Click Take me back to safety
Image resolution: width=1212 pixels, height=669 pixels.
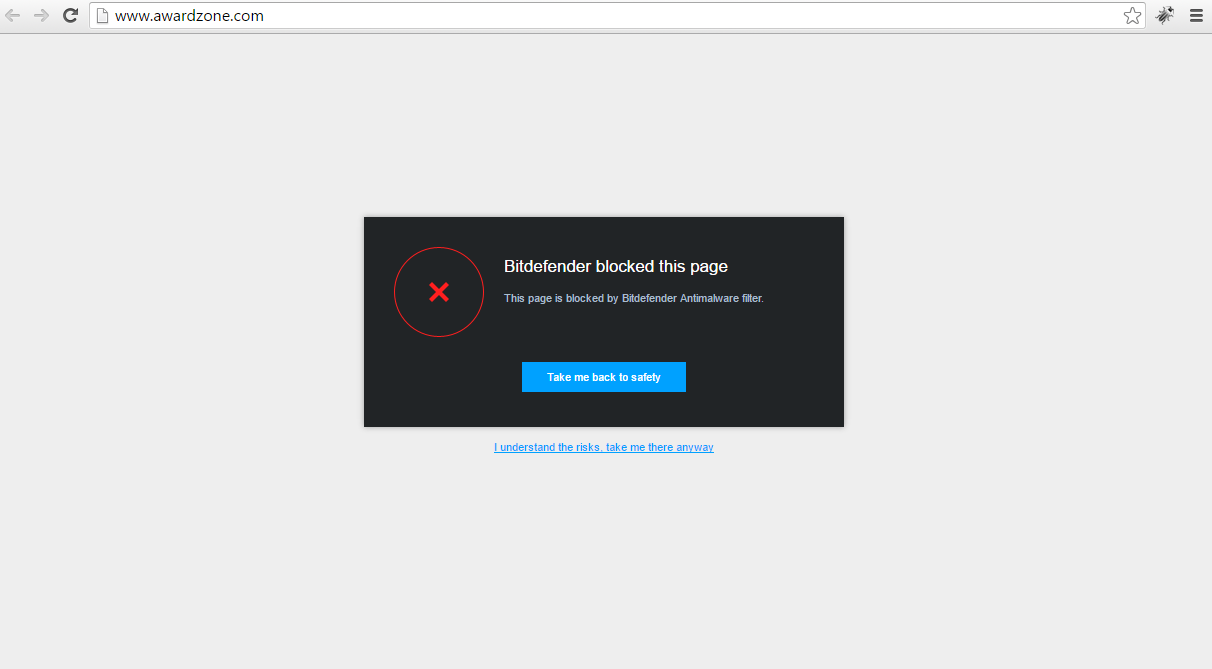tap(604, 377)
